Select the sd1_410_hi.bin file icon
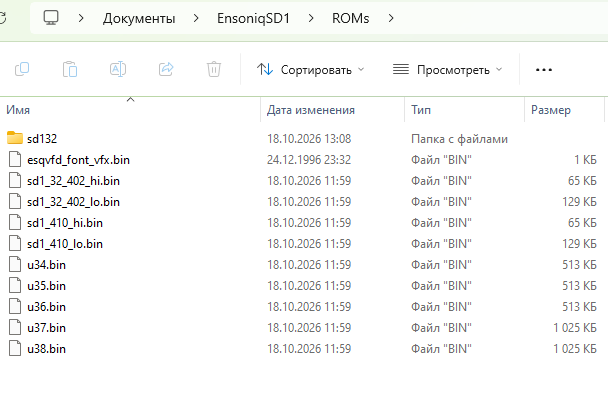Image resolution: width=608 pixels, height=411 pixels. (x=15, y=222)
